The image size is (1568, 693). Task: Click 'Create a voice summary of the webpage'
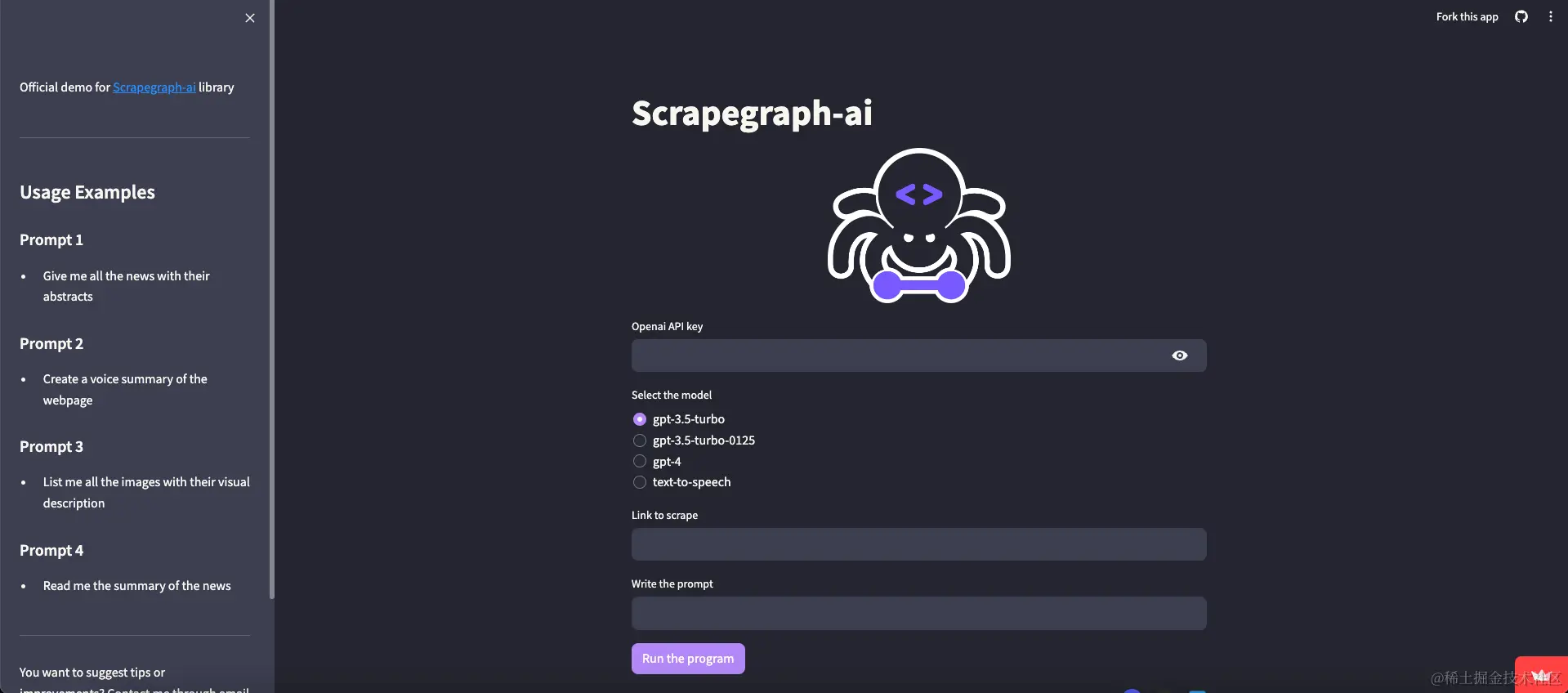coord(125,390)
